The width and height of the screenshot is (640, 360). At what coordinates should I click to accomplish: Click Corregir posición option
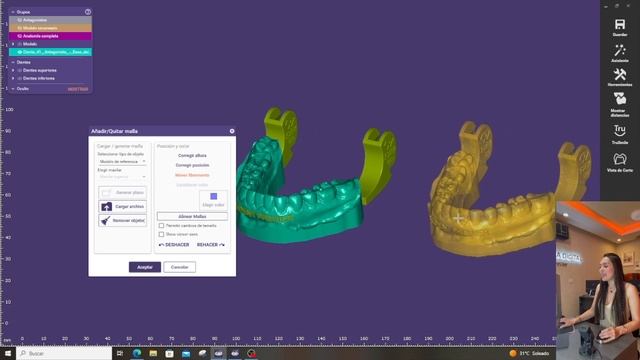tap(192, 165)
